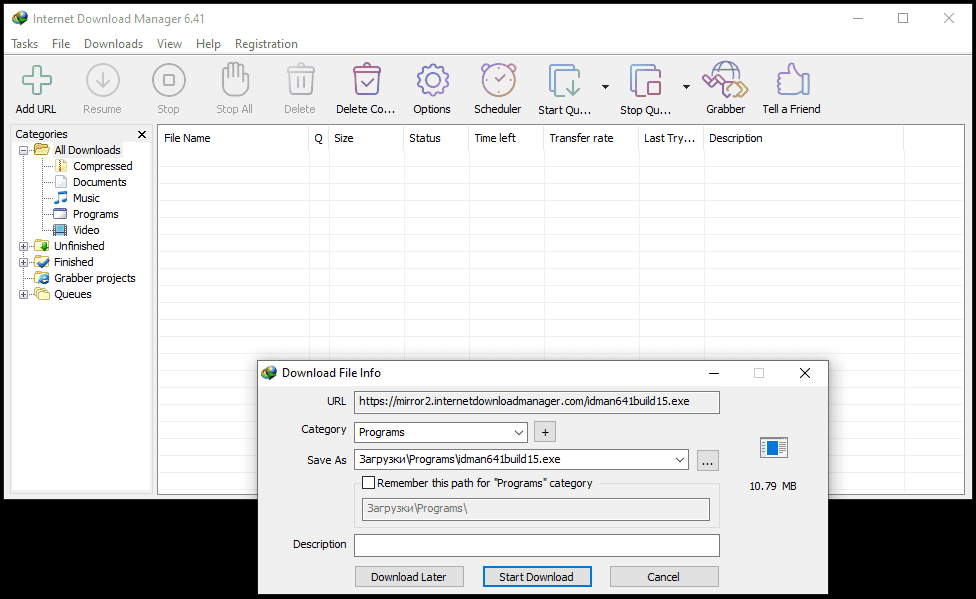Collapse the All Downloads tree node
The width and height of the screenshot is (976, 599).
click(x=24, y=150)
